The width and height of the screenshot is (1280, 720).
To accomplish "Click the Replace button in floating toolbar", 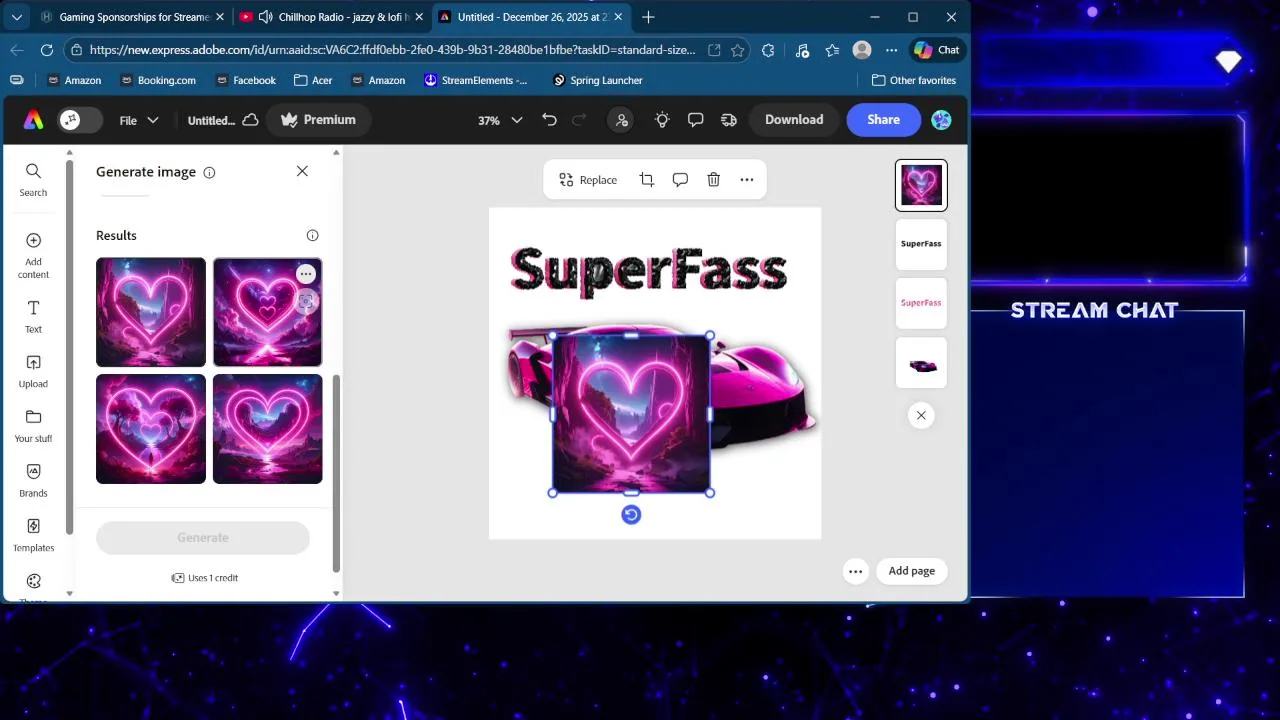I will pyautogui.click(x=588, y=180).
